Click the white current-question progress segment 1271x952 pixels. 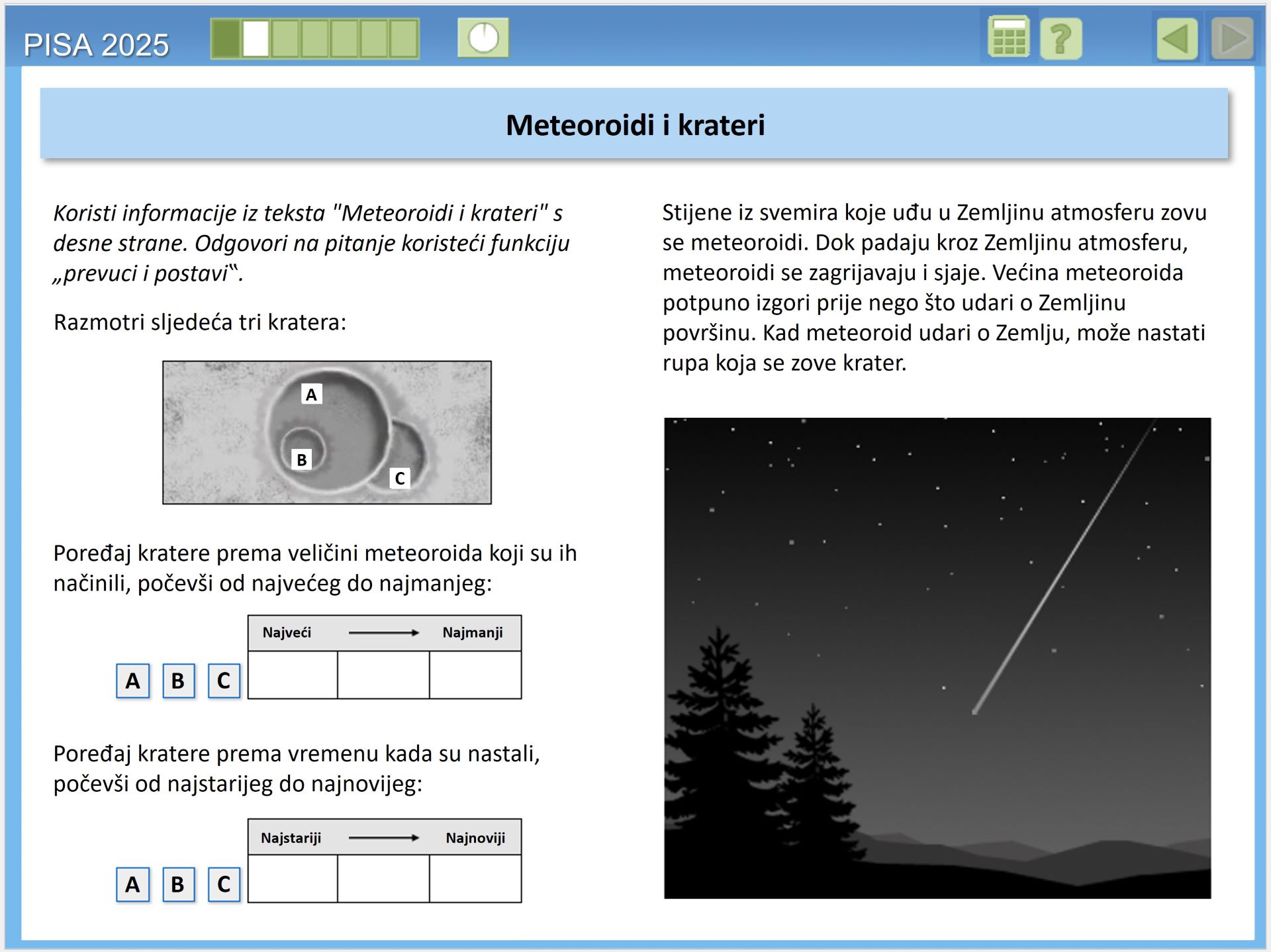point(256,38)
